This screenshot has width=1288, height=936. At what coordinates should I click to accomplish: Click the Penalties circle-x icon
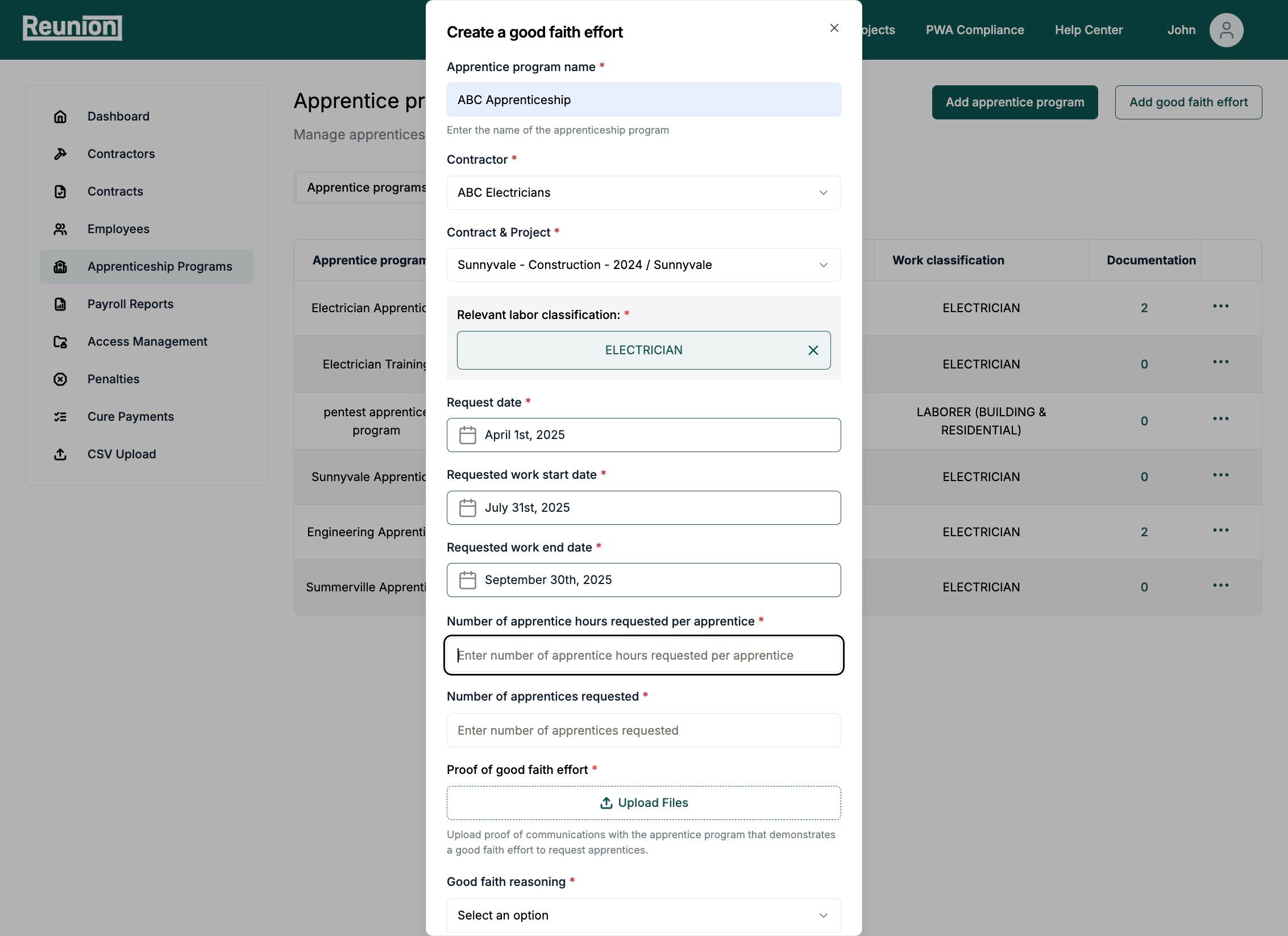click(60, 379)
